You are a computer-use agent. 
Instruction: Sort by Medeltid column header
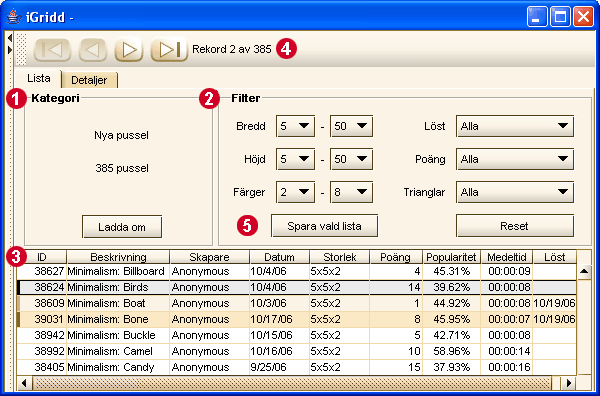pyautogui.click(x=507, y=257)
